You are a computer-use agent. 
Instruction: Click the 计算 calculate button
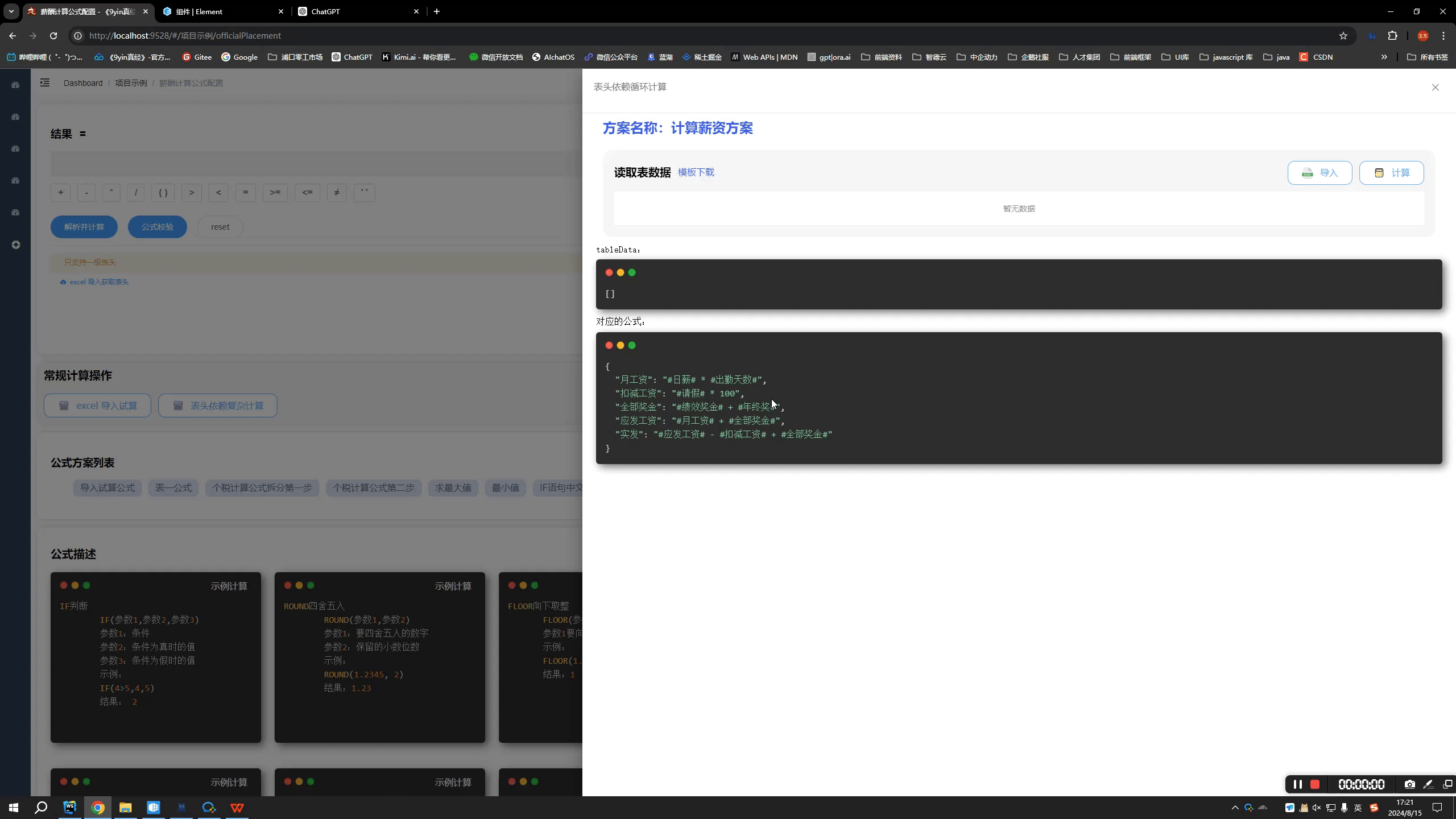point(1391,173)
